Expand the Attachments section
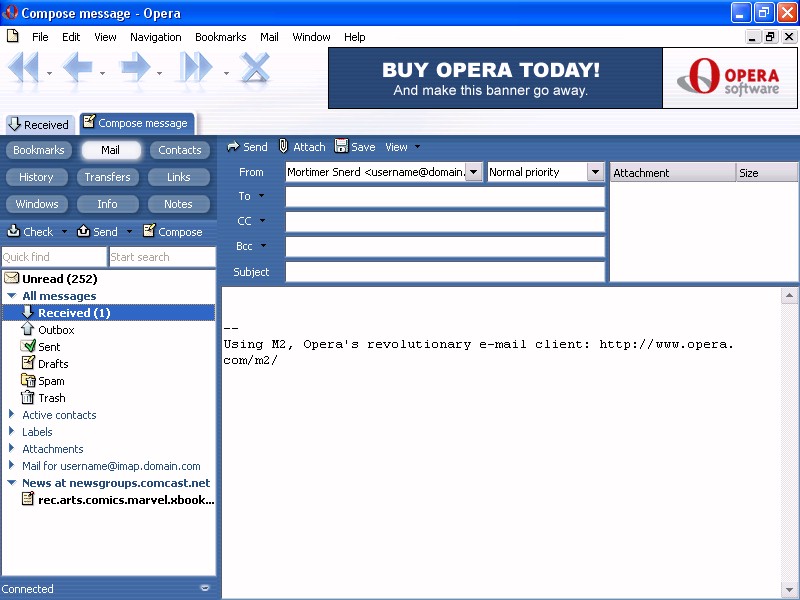Viewport: 800px width, 600px height. click(x=11, y=448)
